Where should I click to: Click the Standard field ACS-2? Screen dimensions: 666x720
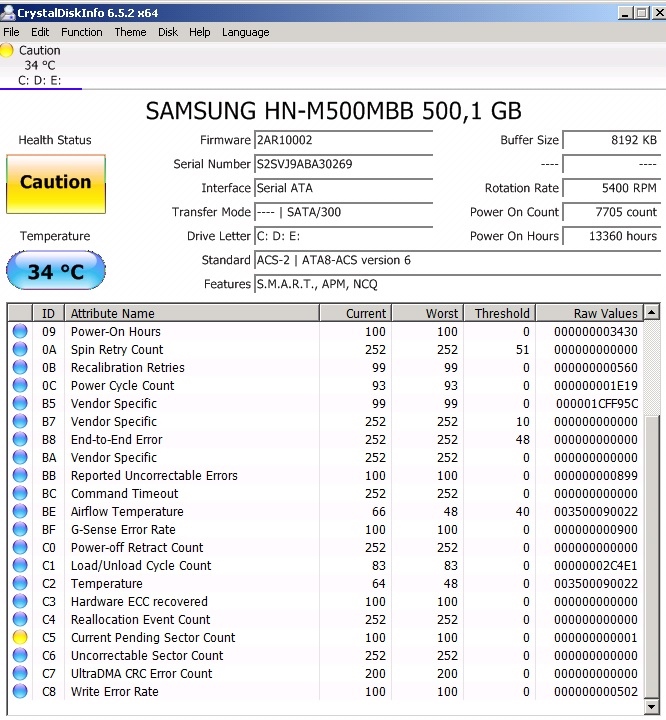point(457,260)
